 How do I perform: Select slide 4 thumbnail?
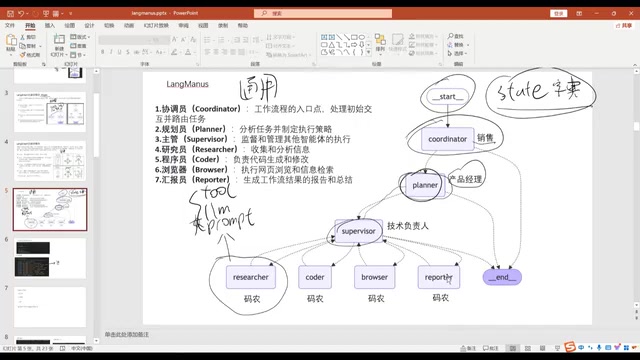(x=50, y=161)
